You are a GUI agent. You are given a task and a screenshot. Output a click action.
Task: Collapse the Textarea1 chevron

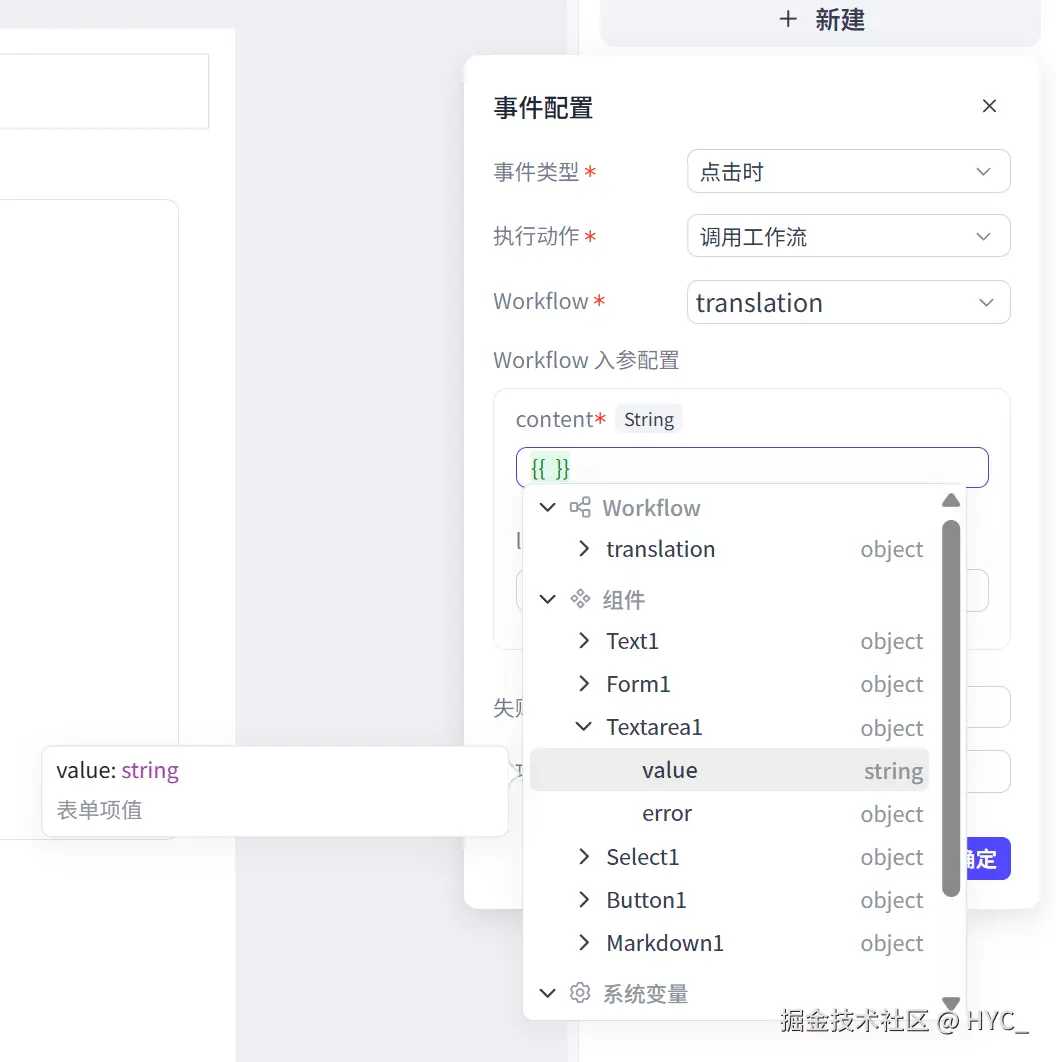pyautogui.click(x=583, y=727)
